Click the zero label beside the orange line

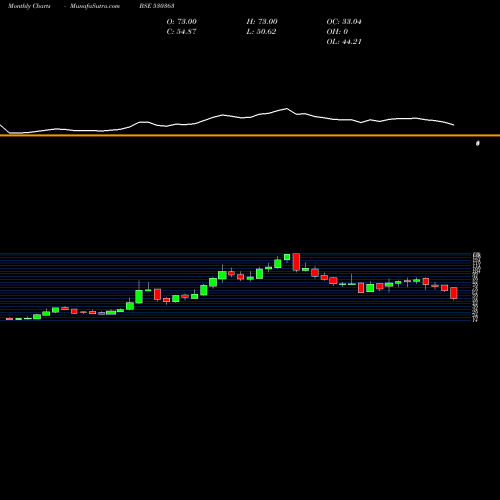(478, 143)
